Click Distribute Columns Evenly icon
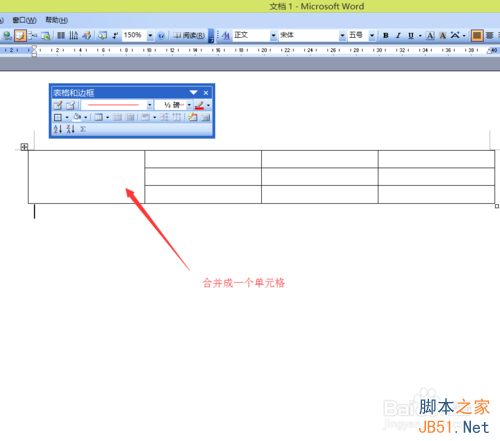The width and height of the screenshot is (500, 441). pyautogui.click(x=176, y=117)
